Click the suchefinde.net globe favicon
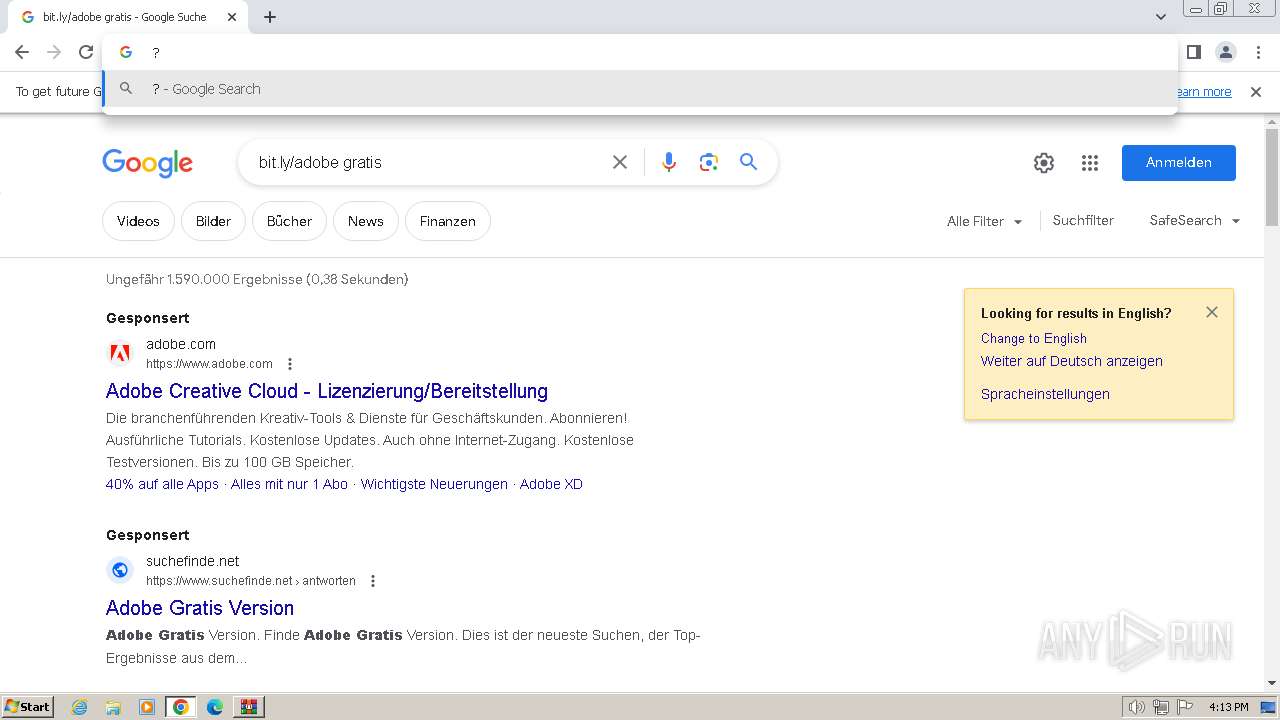This screenshot has height=720, width=1280. click(x=120, y=570)
